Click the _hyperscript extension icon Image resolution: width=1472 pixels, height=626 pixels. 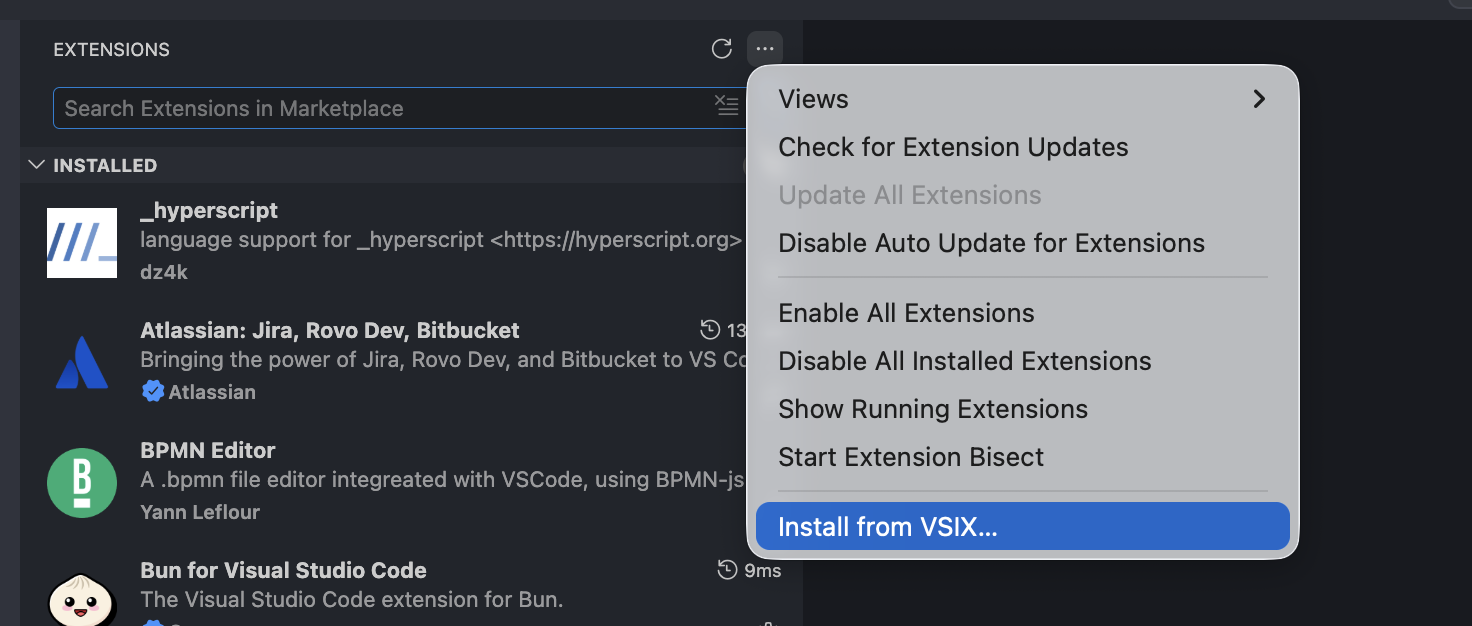point(82,242)
